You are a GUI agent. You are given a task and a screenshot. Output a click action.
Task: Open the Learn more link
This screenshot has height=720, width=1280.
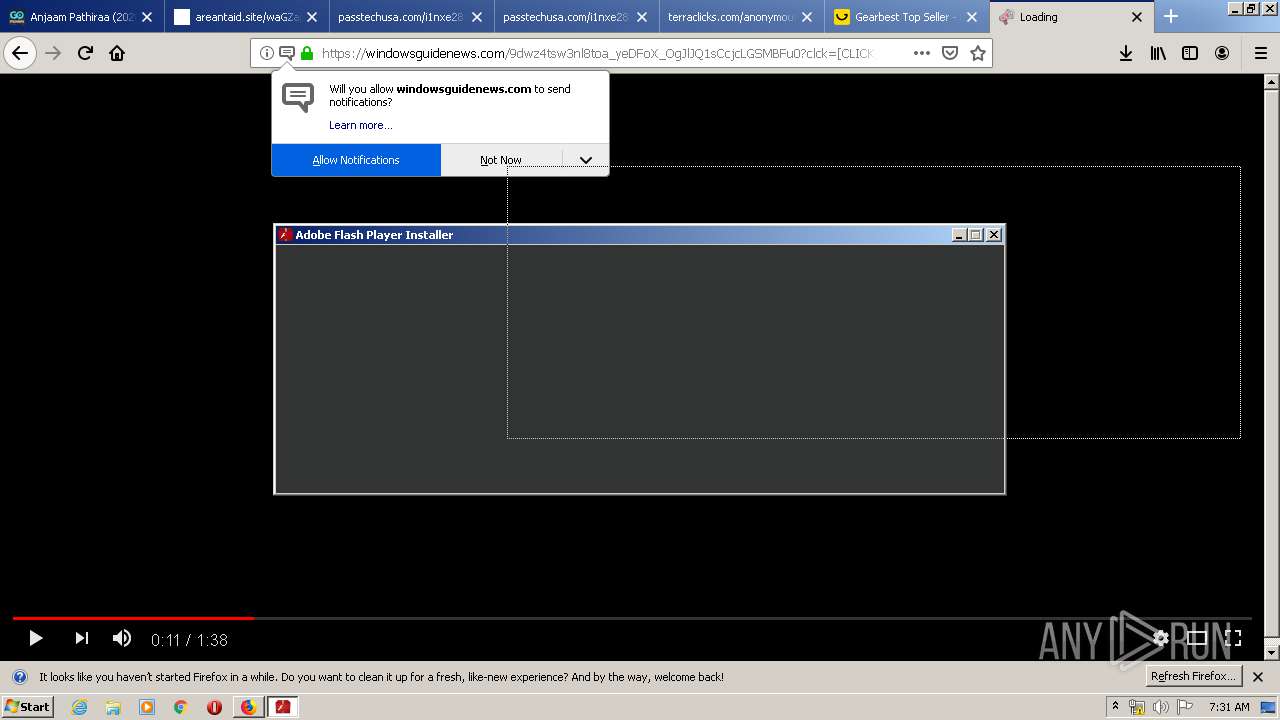point(361,125)
